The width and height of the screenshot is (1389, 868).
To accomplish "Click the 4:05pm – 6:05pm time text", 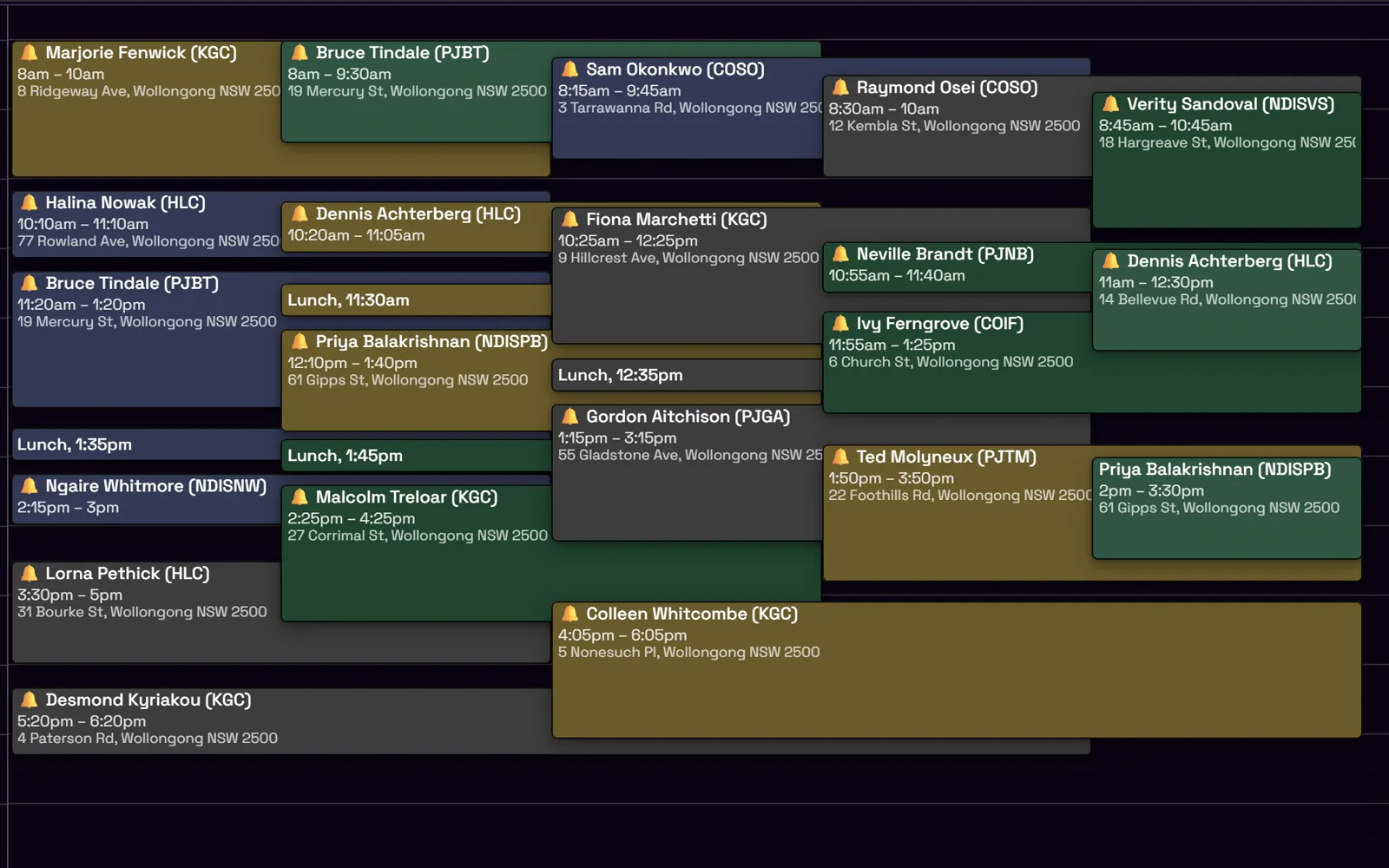I will 622,635.
